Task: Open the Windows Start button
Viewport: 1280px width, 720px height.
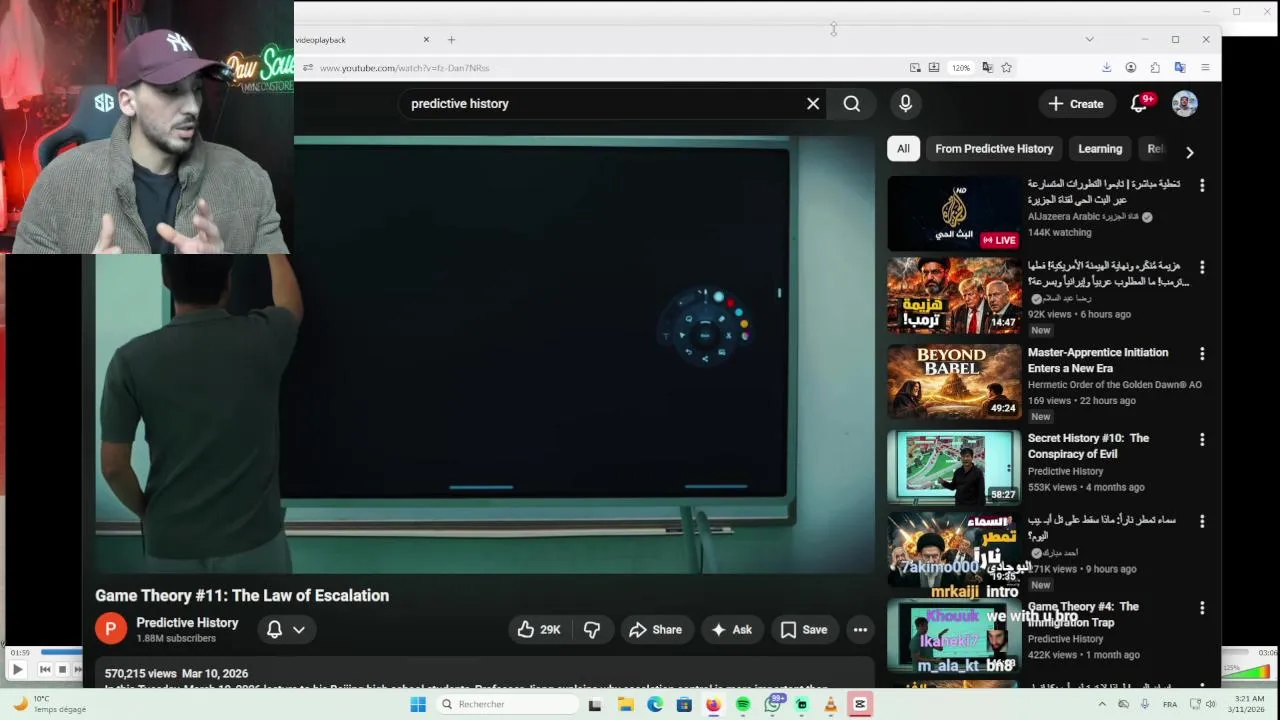Action: (418, 705)
